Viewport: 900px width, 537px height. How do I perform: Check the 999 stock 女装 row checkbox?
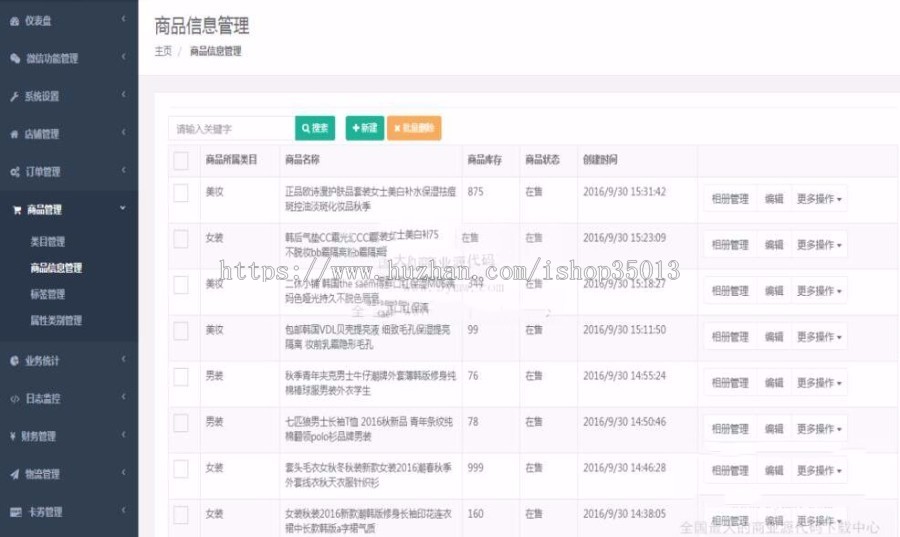pos(181,469)
